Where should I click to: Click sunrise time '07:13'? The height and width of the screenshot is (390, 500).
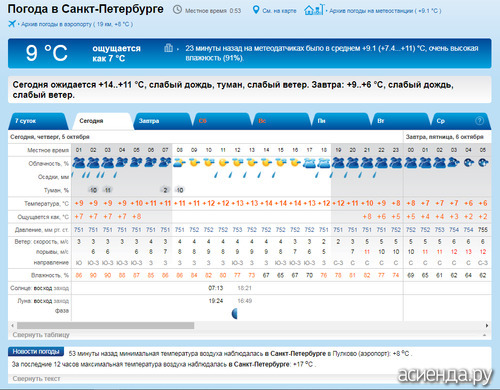coord(216,288)
